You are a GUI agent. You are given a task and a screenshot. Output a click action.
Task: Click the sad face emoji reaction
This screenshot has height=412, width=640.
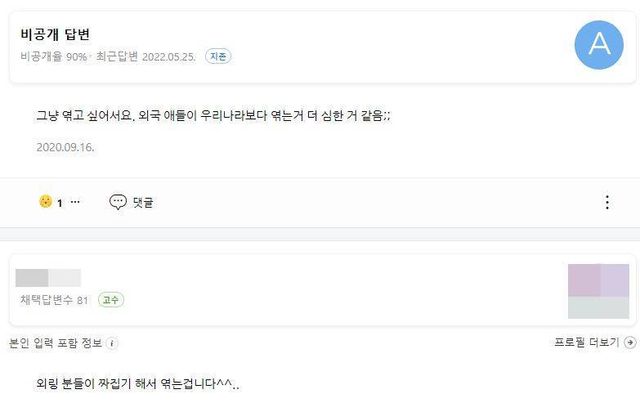coord(45,202)
